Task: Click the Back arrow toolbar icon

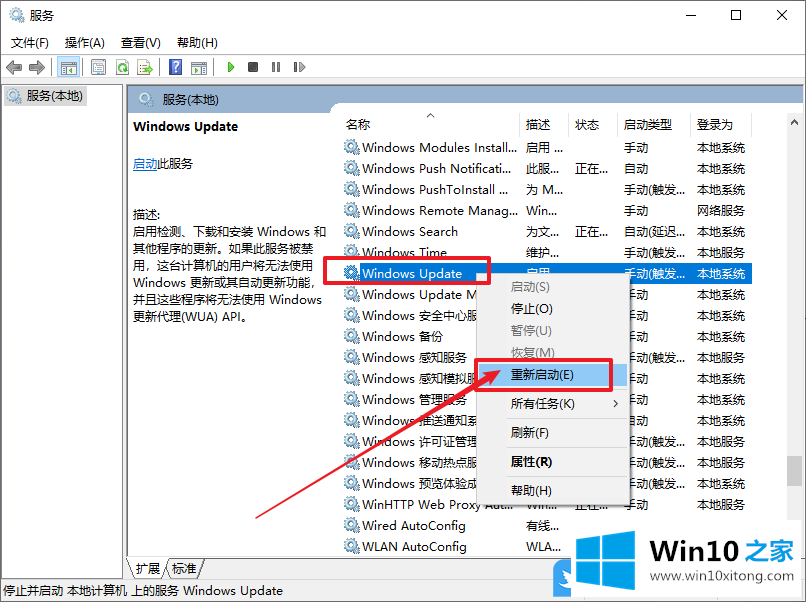Action: click(x=14, y=67)
